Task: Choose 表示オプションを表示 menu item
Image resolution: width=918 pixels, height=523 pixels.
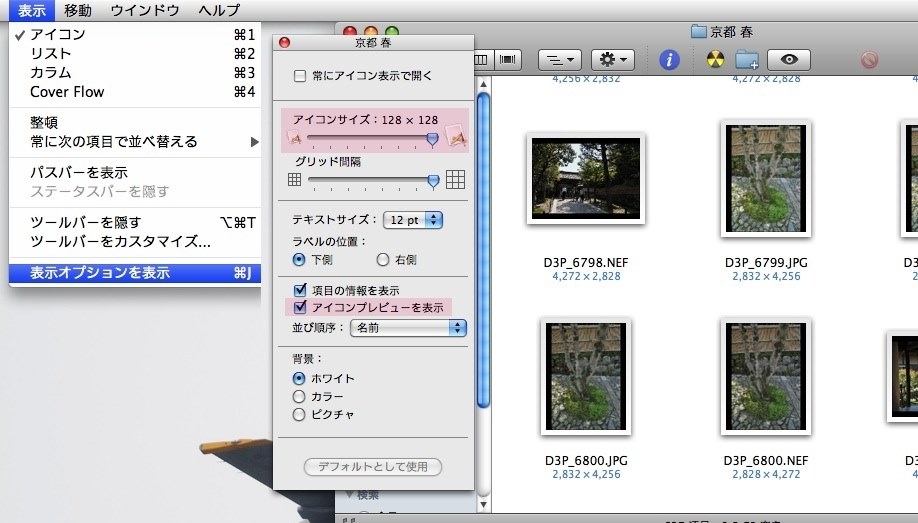Action: (x=135, y=272)
